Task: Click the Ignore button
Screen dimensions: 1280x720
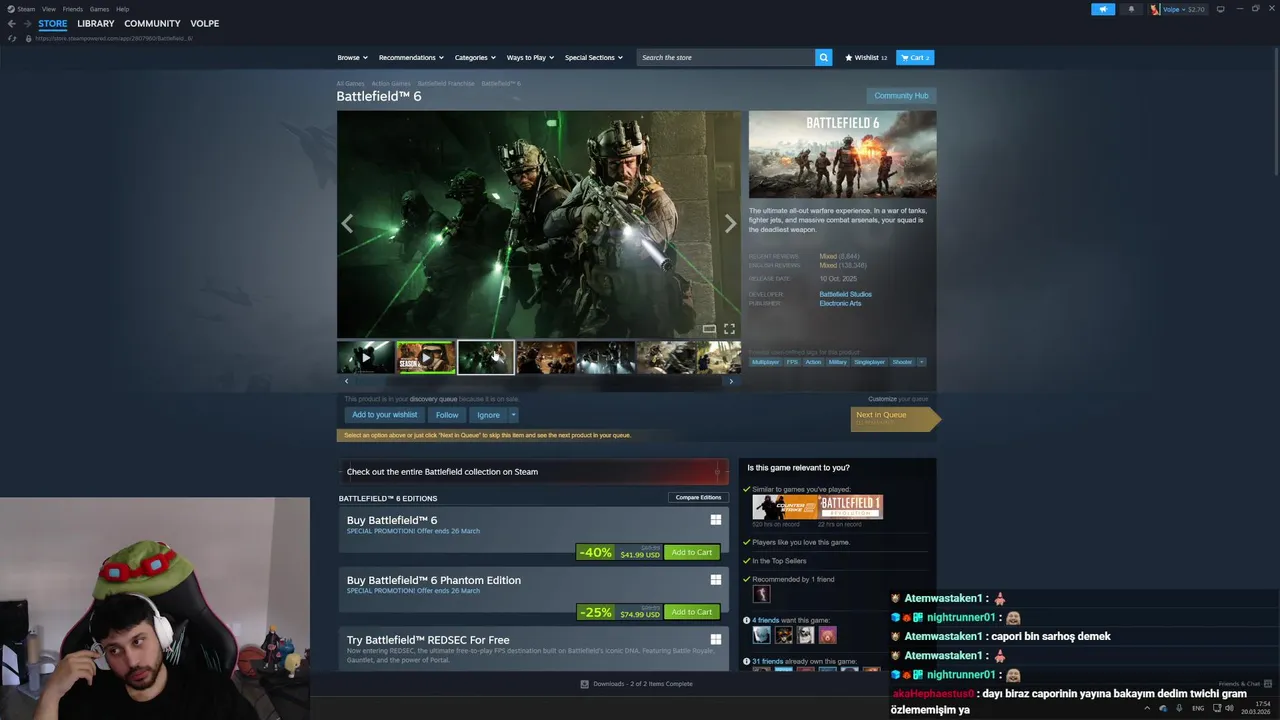Action: pyautogui.click(x=488, y=415)
